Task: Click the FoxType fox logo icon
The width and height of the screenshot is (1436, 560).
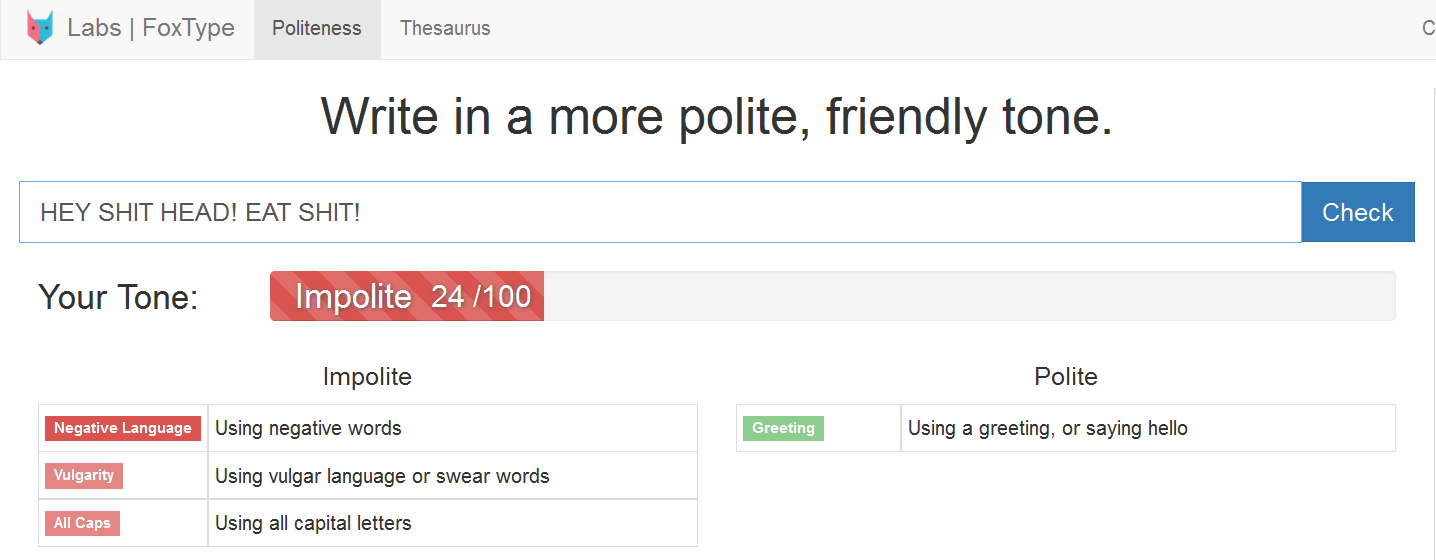Action: pyautogui.click(x=41, y=28)
